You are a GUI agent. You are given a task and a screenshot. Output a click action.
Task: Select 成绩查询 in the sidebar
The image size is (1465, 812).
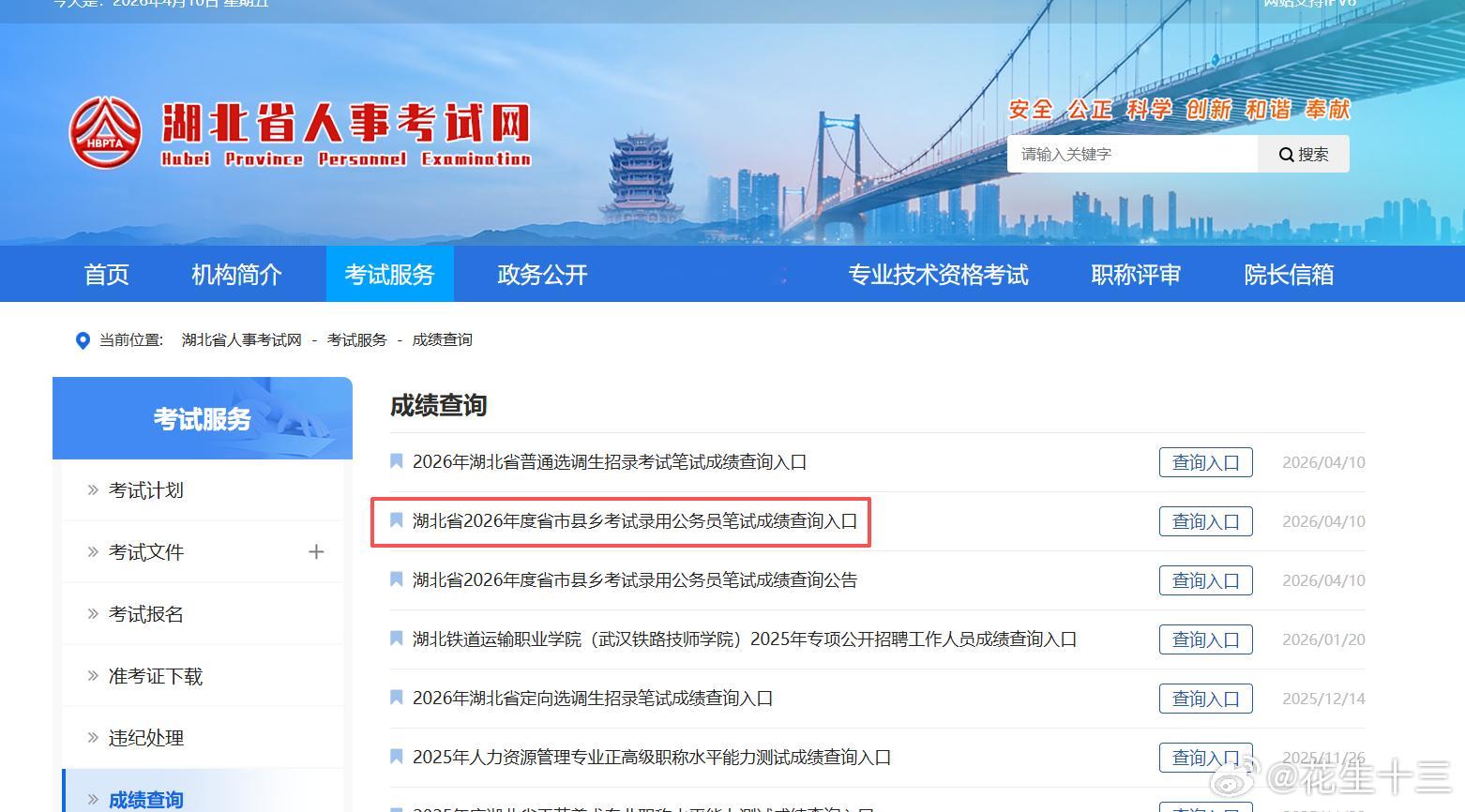click(145, 799)
